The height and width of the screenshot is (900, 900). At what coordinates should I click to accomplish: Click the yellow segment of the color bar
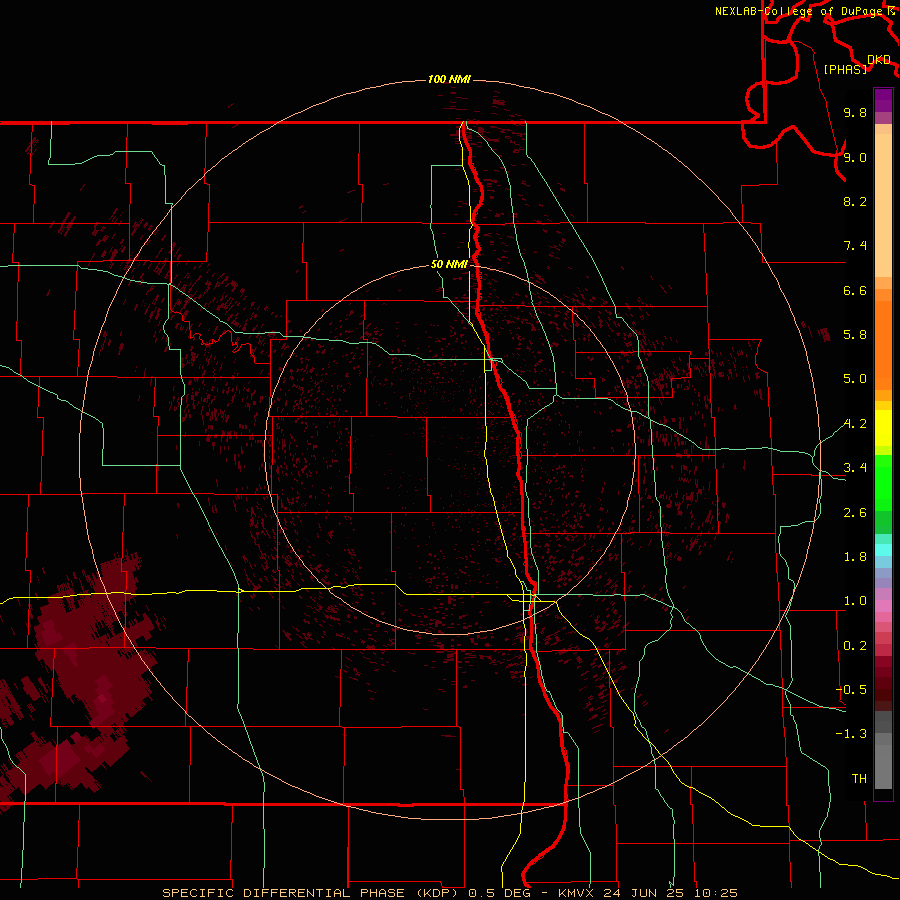[883, 428]
